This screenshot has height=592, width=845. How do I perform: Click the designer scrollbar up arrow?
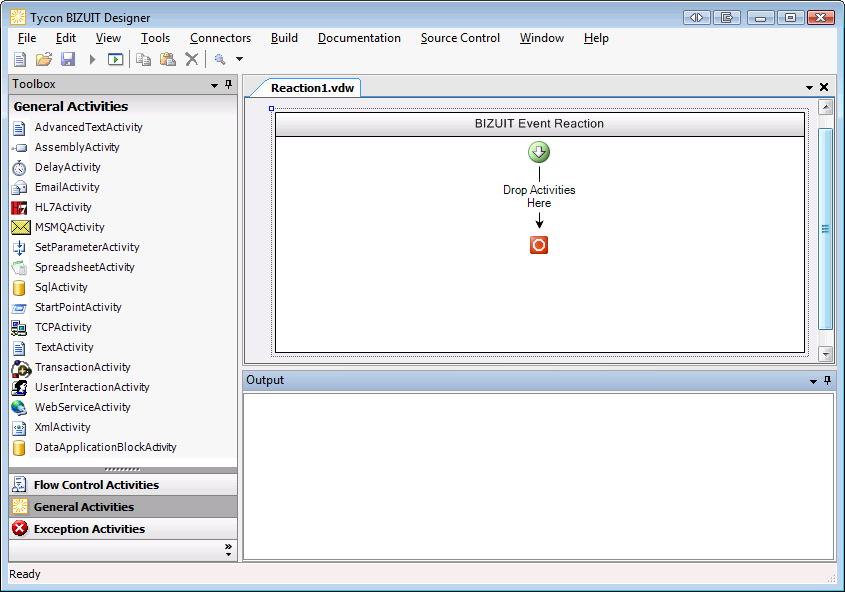point(826,107)
